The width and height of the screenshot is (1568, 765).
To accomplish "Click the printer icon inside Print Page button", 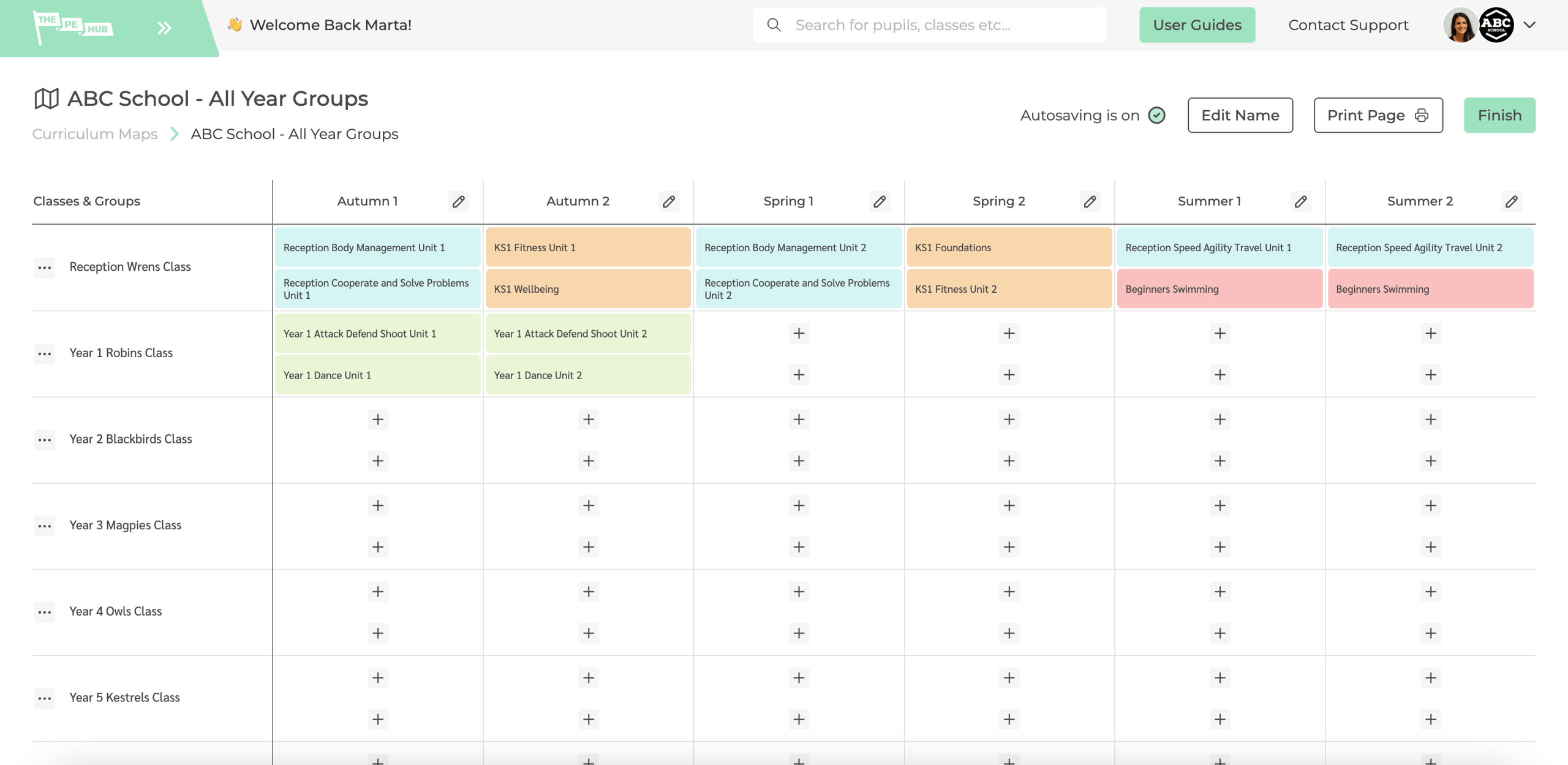I will click(1422, 115).
